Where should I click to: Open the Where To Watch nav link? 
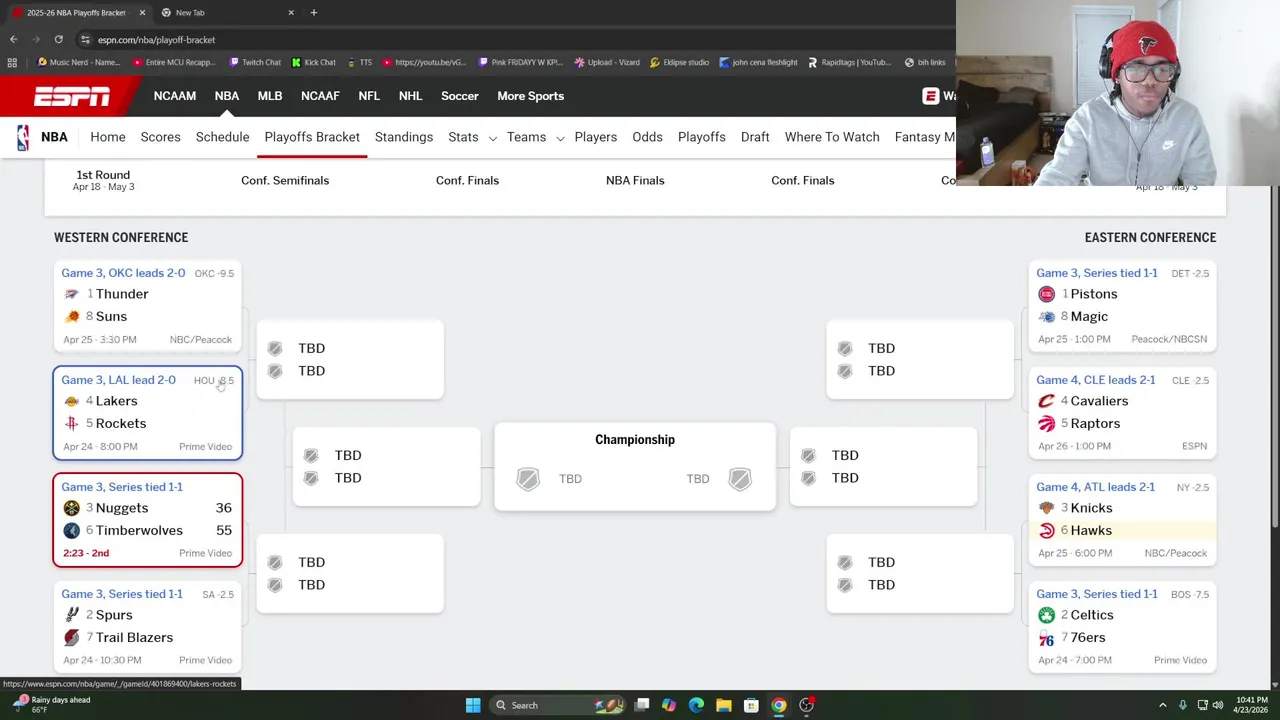coord(832,137)
